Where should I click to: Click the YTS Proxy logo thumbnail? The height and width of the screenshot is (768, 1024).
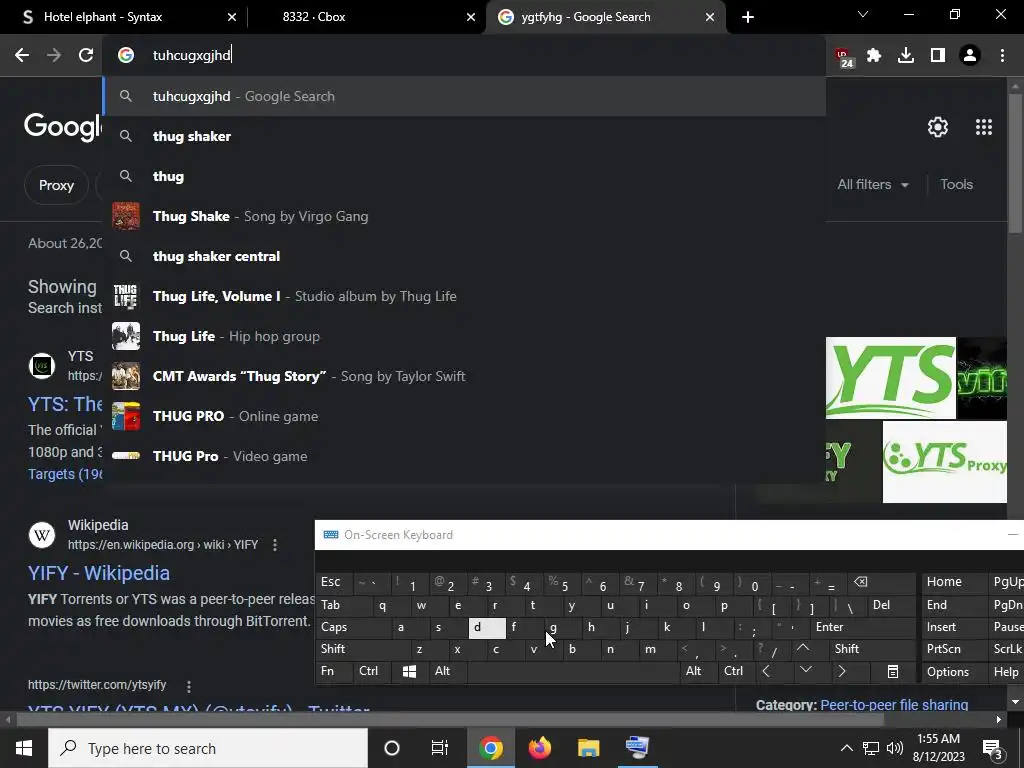(x=944, y=462)
